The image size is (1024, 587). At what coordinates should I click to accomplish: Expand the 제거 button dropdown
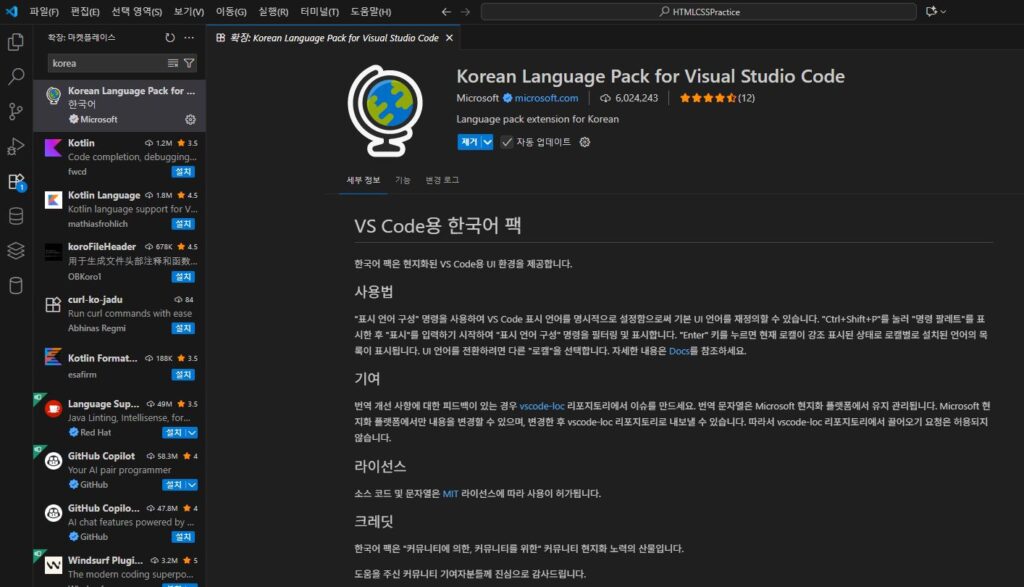(x=486, y=142)
